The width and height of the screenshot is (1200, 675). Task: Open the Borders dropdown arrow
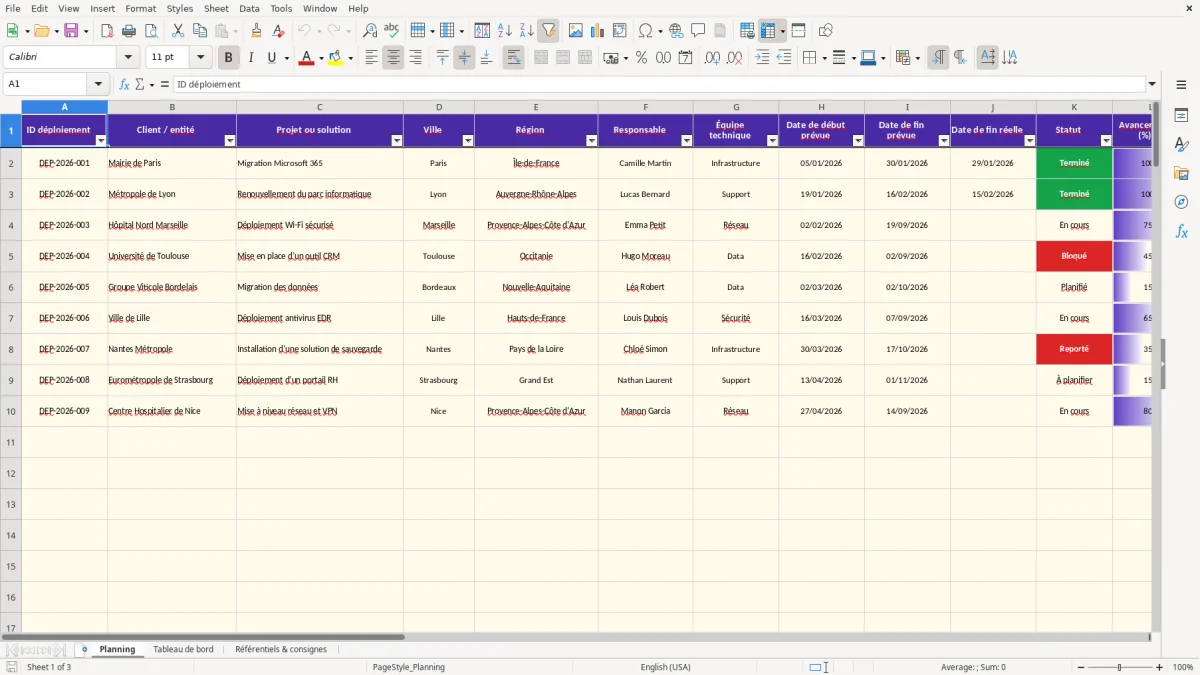[824, 58]
